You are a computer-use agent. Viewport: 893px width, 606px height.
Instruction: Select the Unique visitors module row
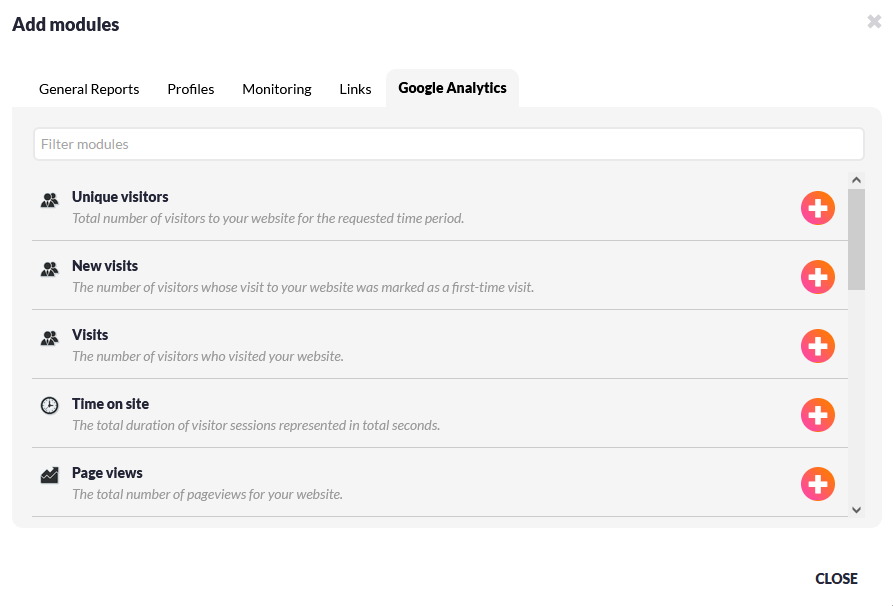[400, 205]
